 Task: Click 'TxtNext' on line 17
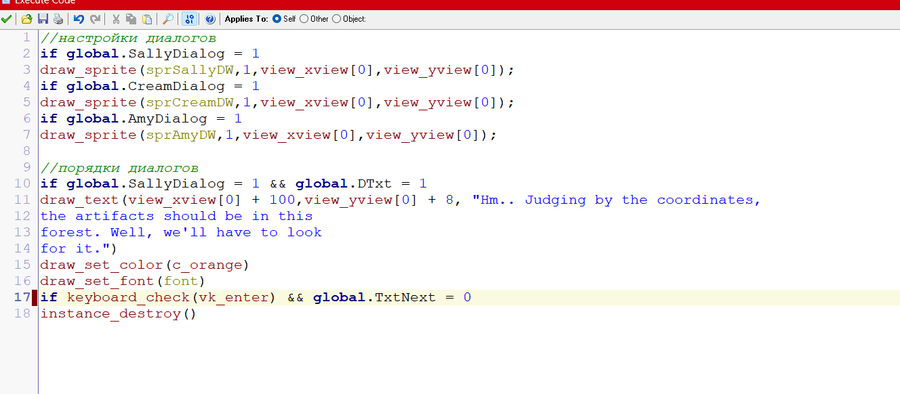406,298
